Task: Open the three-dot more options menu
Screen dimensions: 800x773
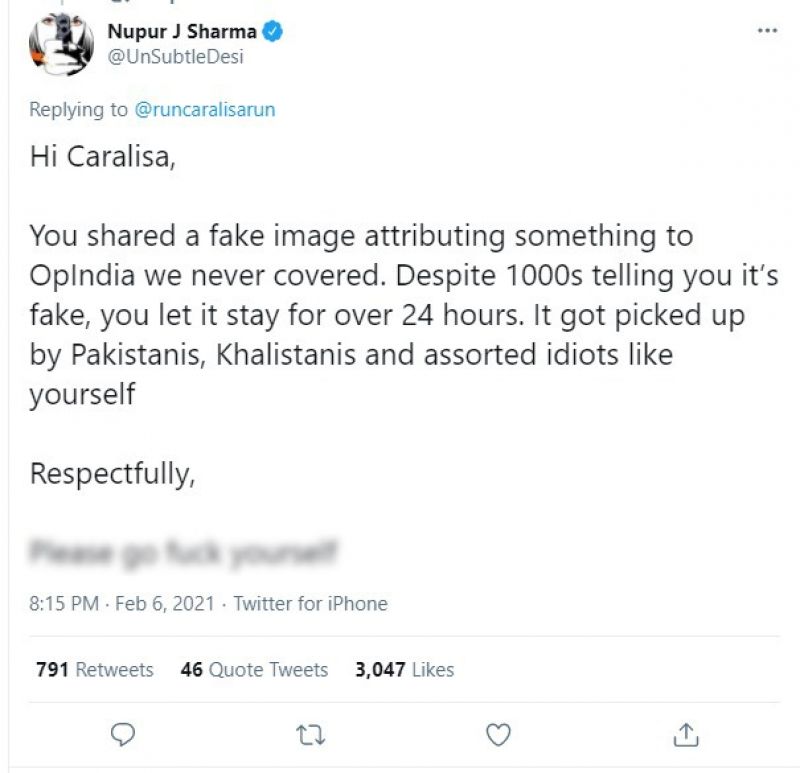Action: (x=767, y=32)
